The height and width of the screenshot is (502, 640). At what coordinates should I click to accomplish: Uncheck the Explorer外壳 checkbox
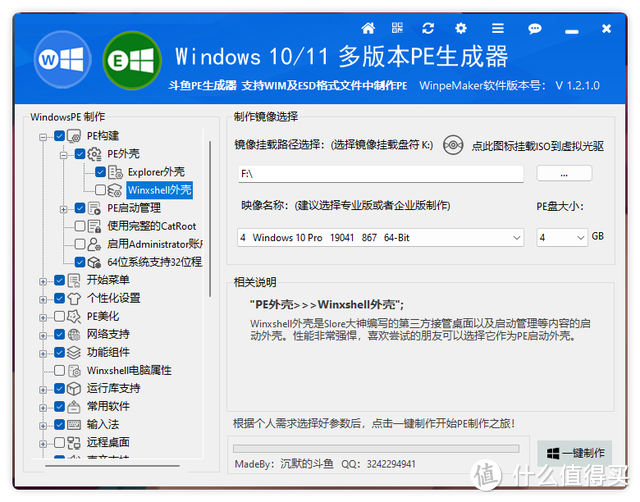100,172
